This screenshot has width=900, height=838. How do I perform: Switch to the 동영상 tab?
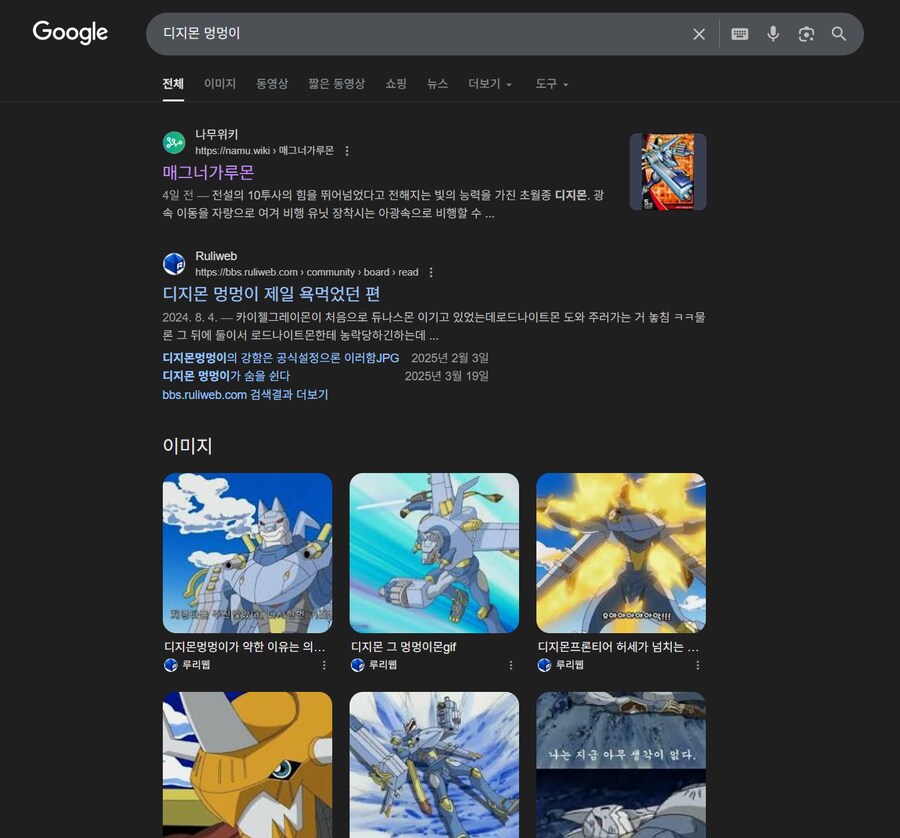pos(271,84)
